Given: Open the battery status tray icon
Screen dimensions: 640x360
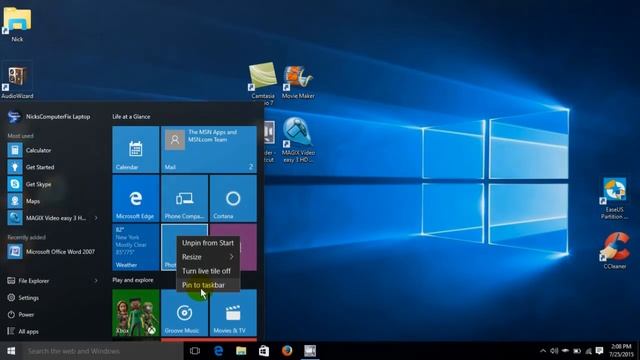Looking at the screenshot, I should [x=577, y=351].
